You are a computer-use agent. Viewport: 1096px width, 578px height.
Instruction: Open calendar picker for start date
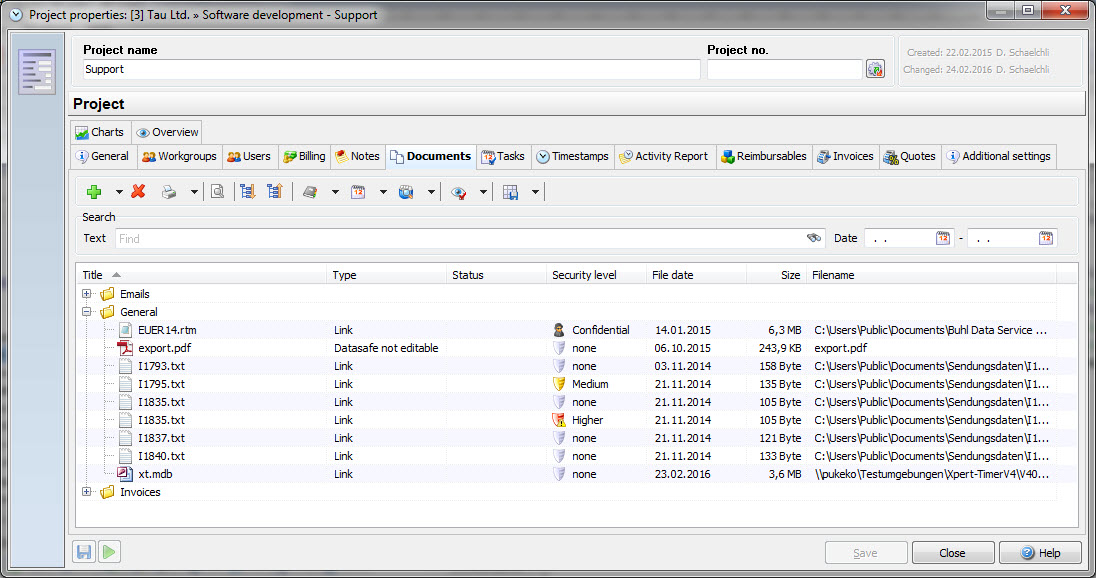coord(942,238)
